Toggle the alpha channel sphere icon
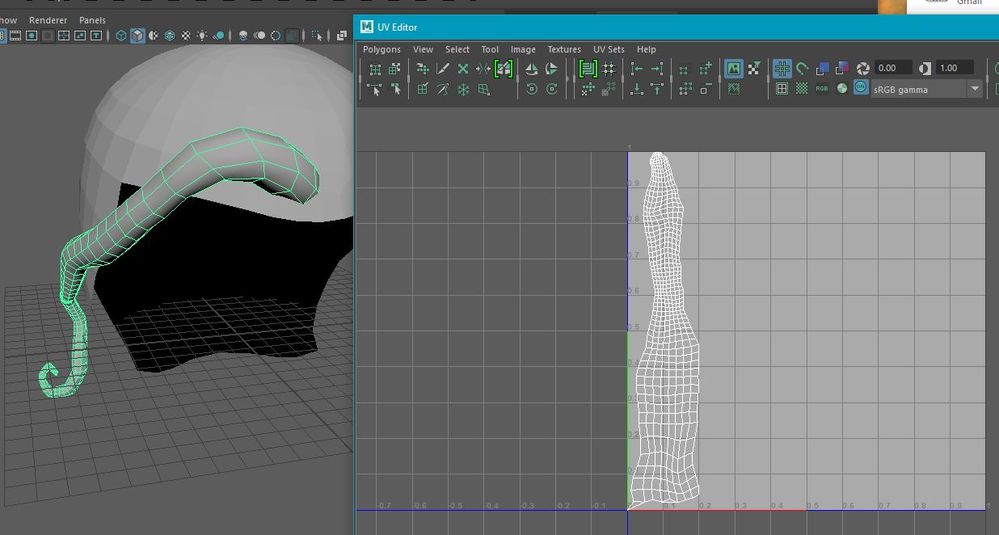The image size is (999, 535). (x=842, y=90)
